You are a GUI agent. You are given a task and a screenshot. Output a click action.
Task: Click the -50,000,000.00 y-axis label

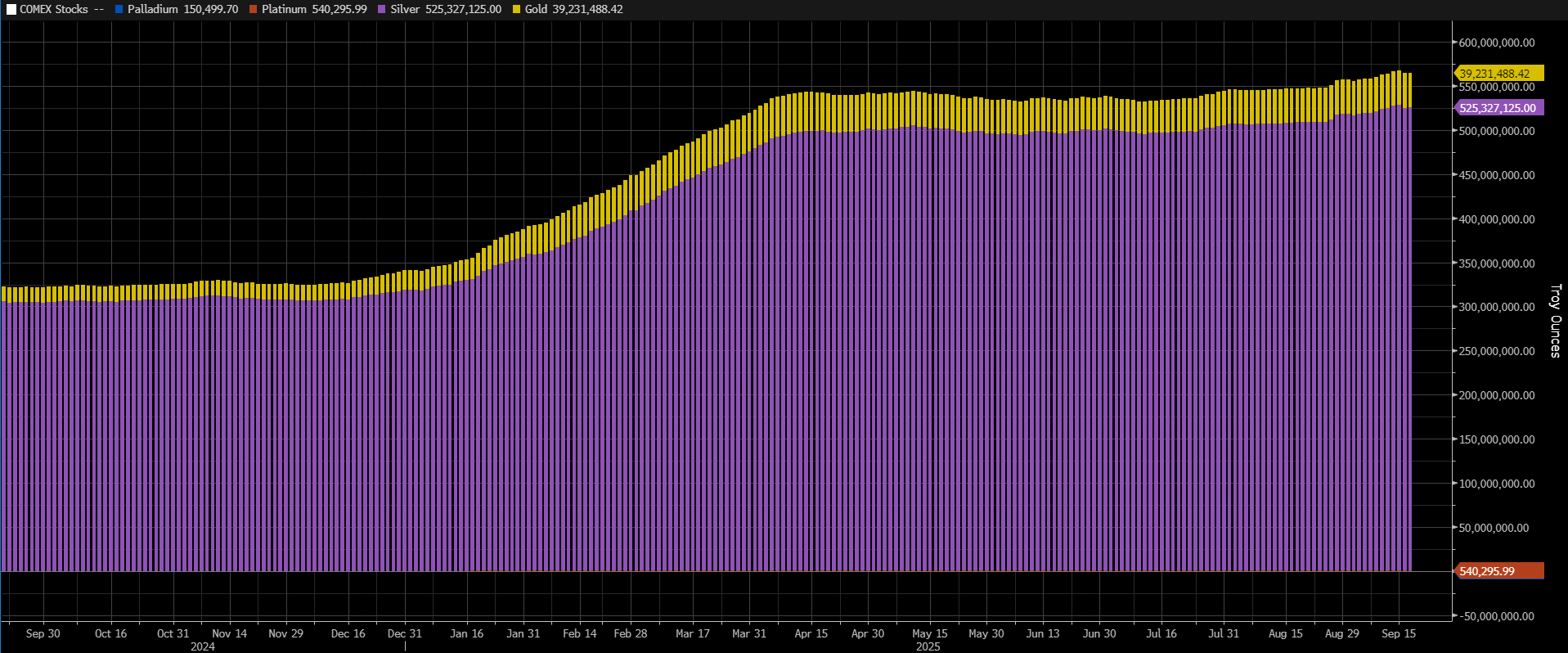click(x=1495, y=616)
